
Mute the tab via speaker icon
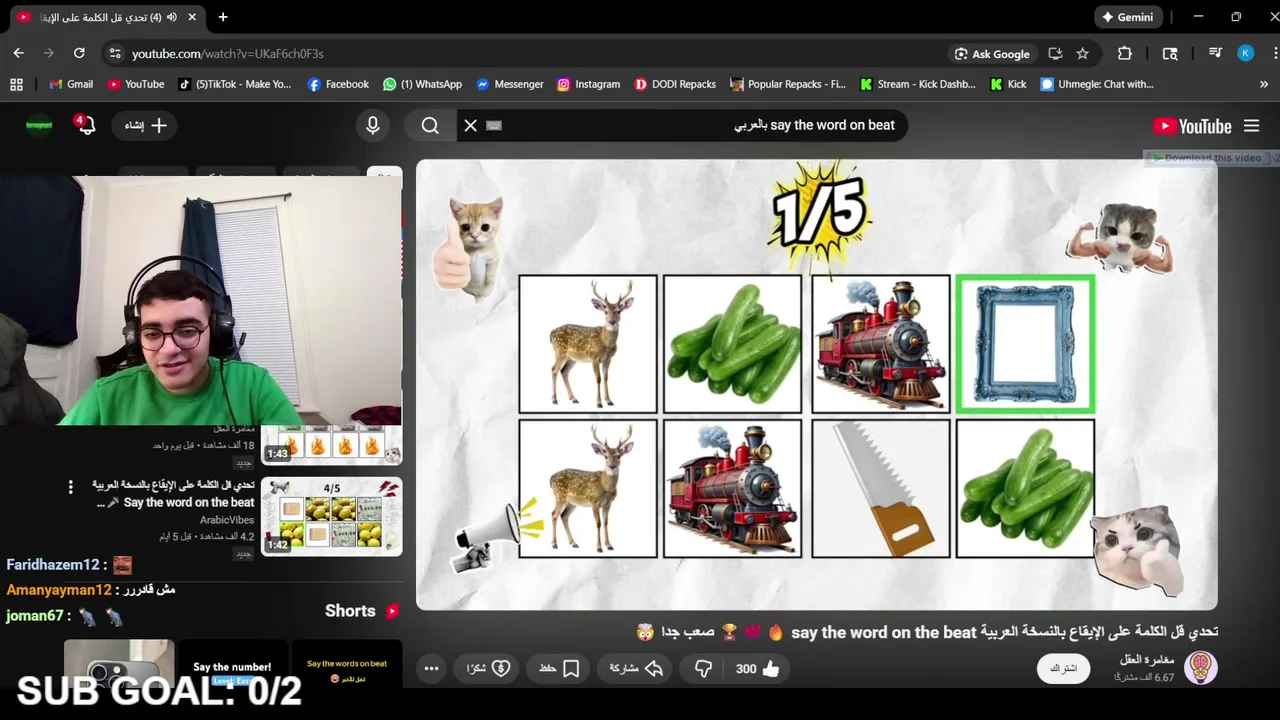[x=172, y=17]
